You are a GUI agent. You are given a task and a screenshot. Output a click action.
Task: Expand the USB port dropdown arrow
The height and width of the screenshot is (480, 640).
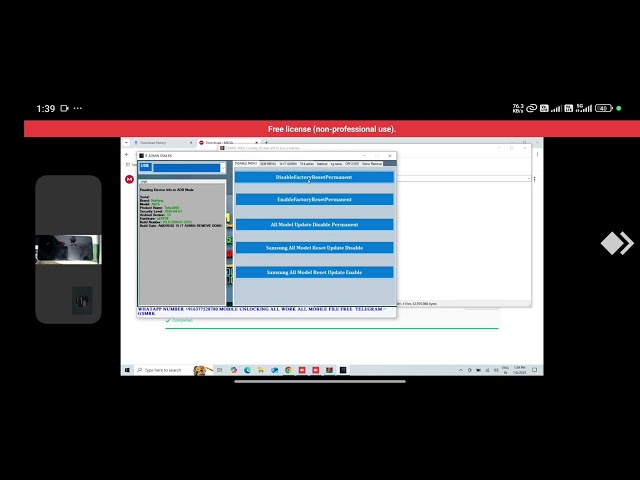coord(222,168)
